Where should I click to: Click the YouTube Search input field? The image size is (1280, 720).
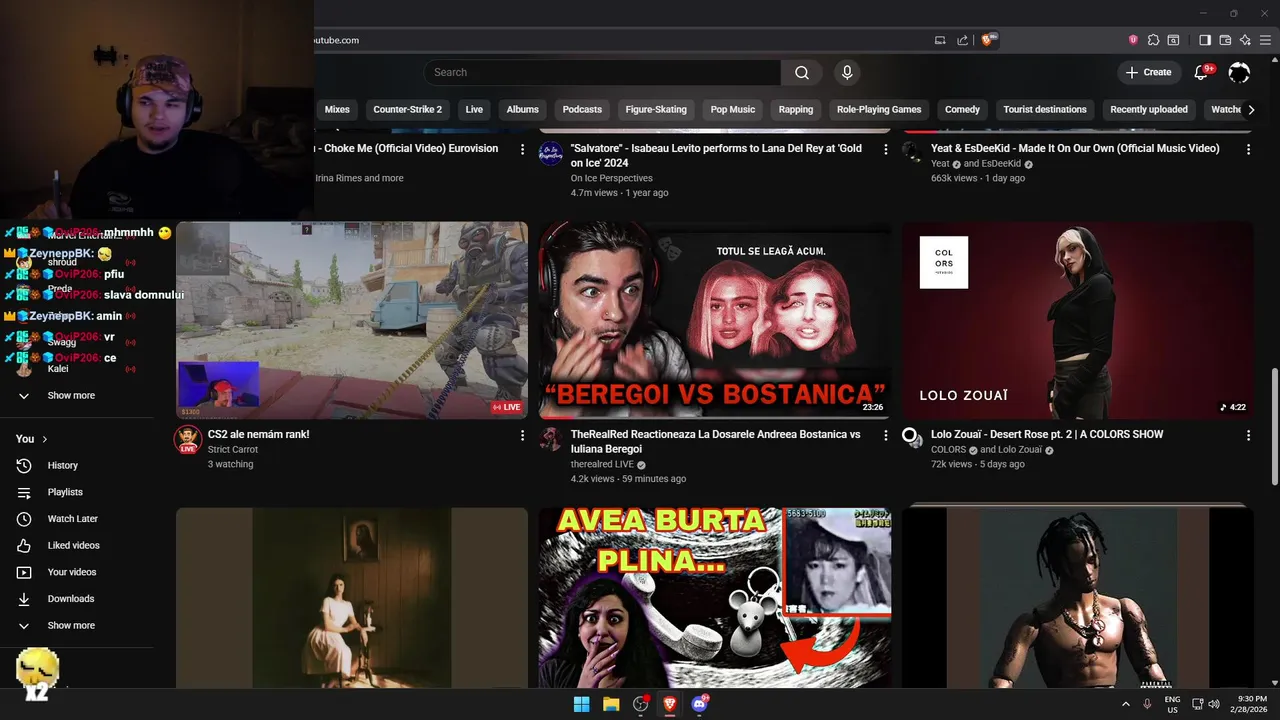[602, 72]
